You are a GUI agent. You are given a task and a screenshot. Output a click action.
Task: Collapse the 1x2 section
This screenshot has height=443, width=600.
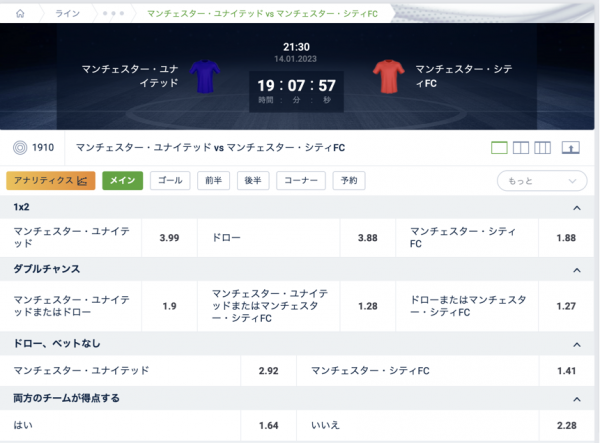[x=577, y=208]
